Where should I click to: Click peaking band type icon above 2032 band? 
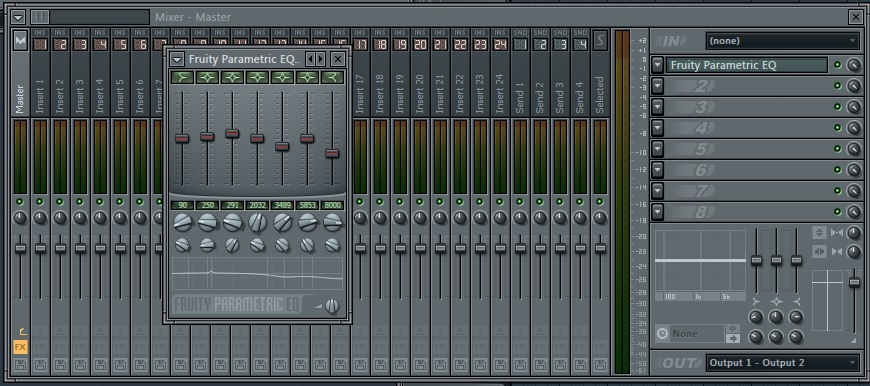tap(257, 77)
